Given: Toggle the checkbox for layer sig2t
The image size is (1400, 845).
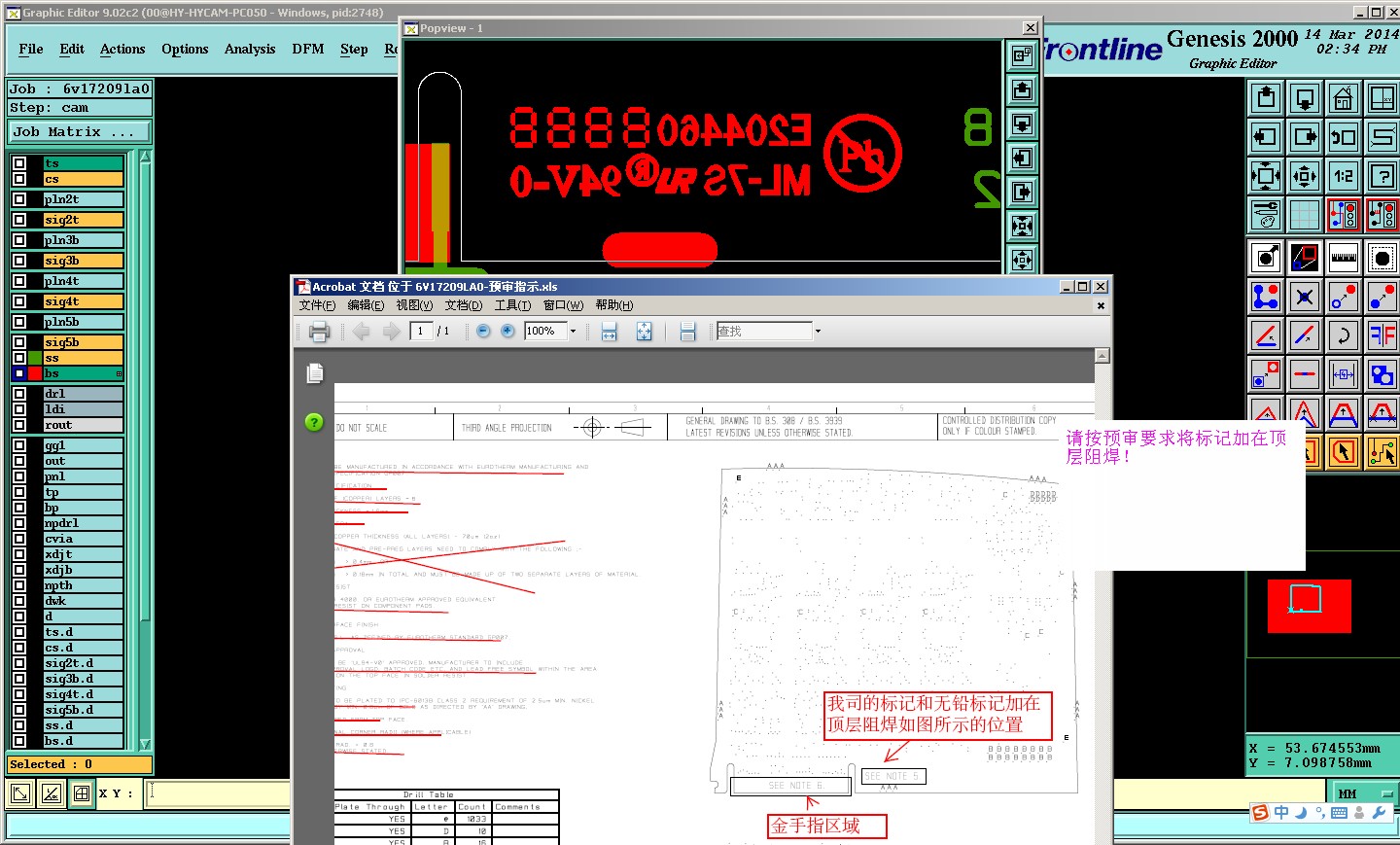Looking at the screenshot, I should point(19,220).
